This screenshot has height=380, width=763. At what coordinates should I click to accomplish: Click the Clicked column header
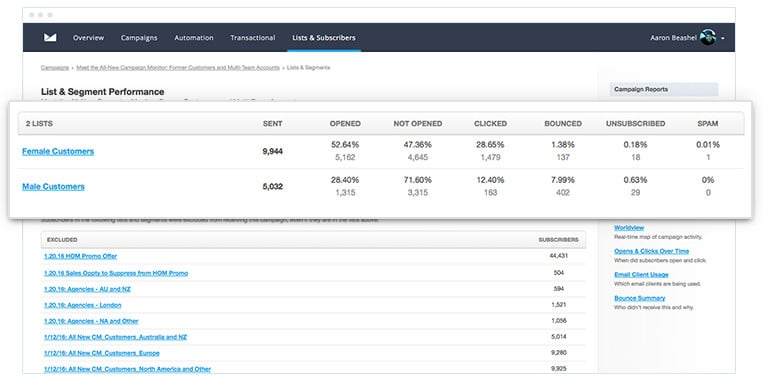490,124
